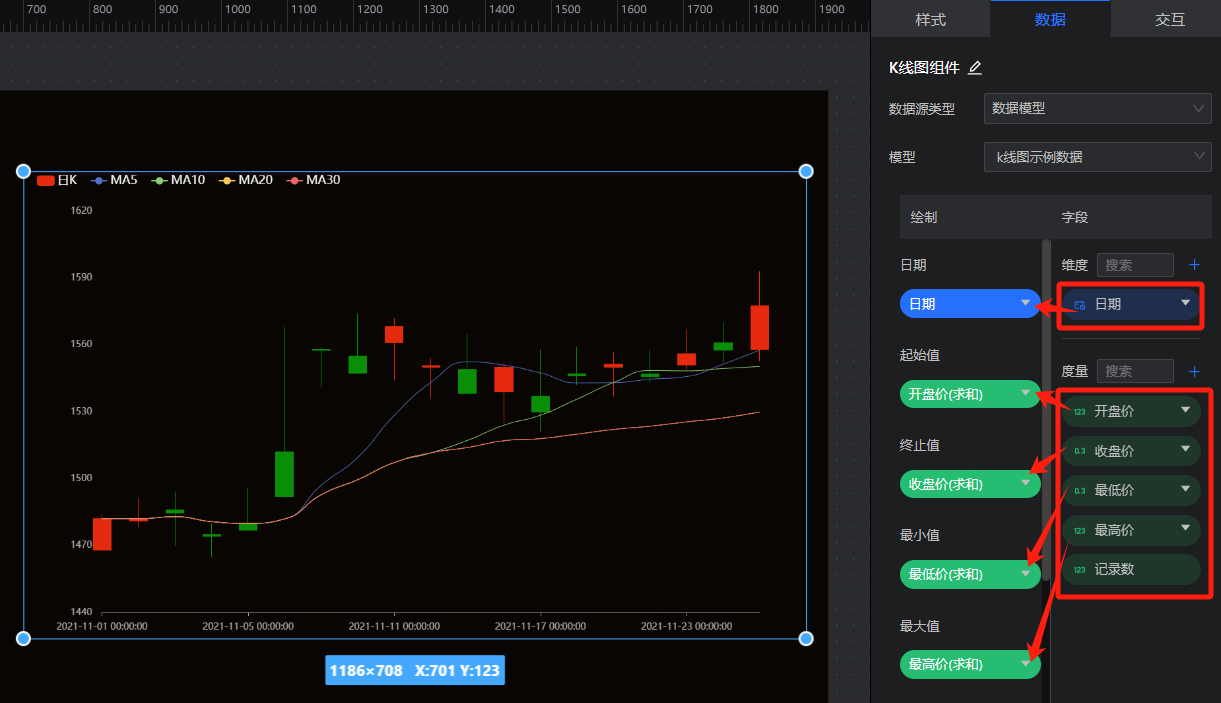The image size is (1221, 703).
Task: Open the 模型 dropdown showing k线图示例数据
Action: [1097, 157]
